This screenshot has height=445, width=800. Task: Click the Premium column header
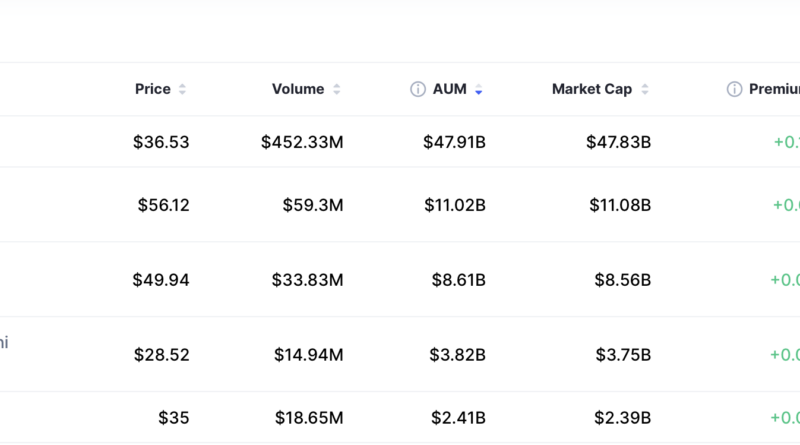coord(774,89)
